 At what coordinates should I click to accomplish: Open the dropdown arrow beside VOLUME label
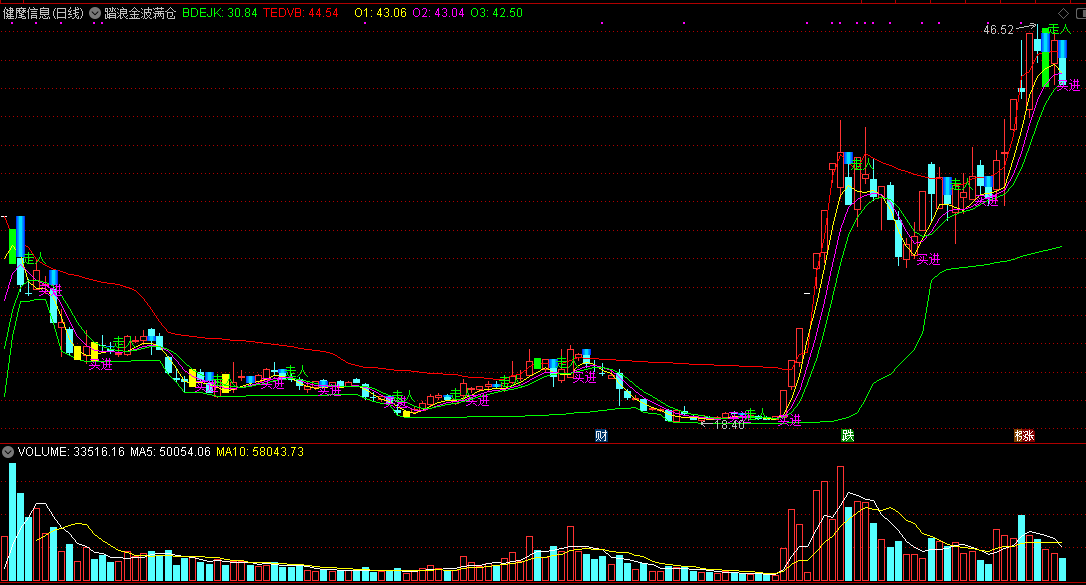point(8,452)
